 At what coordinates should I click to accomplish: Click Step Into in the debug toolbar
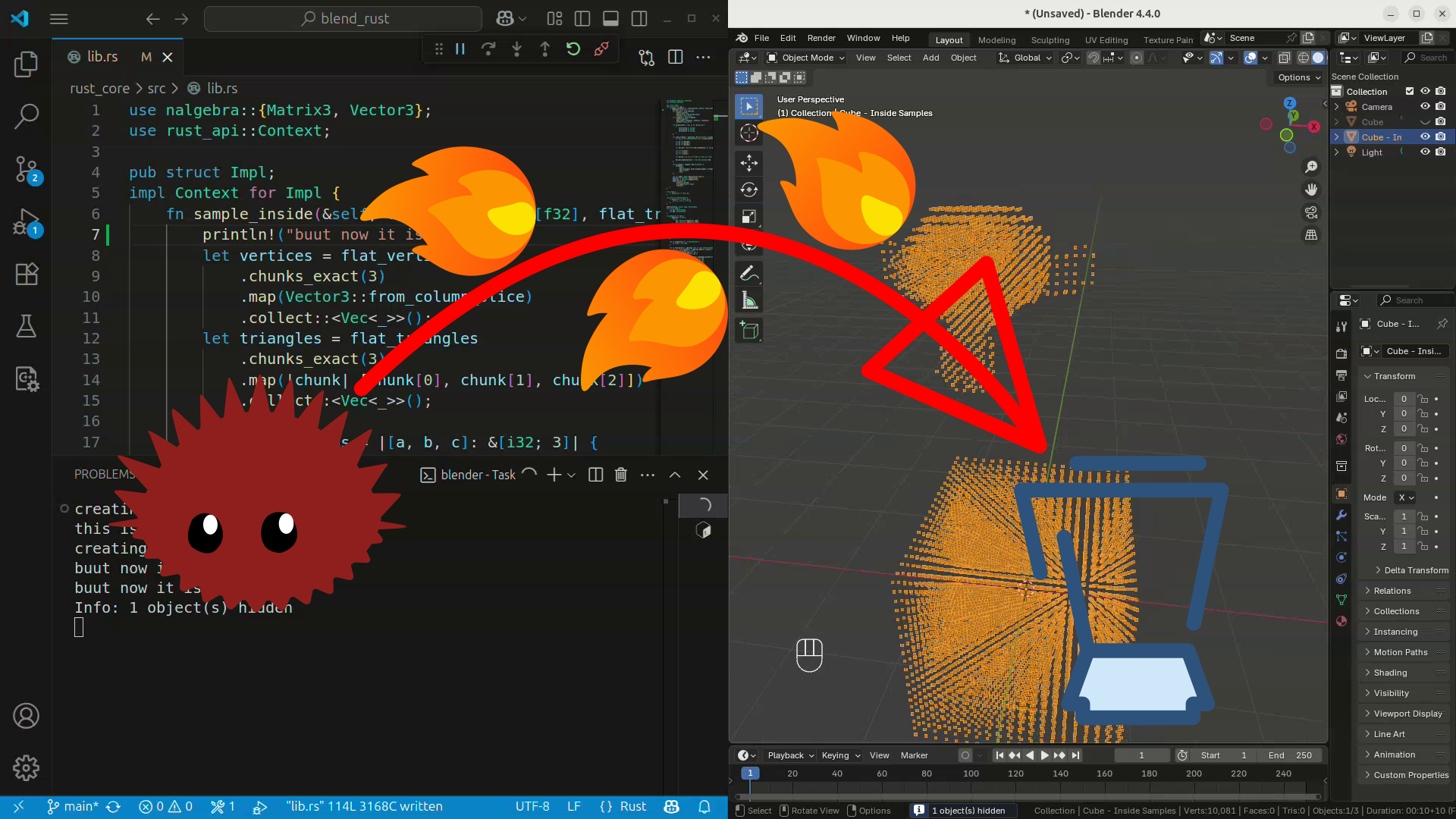516,49
